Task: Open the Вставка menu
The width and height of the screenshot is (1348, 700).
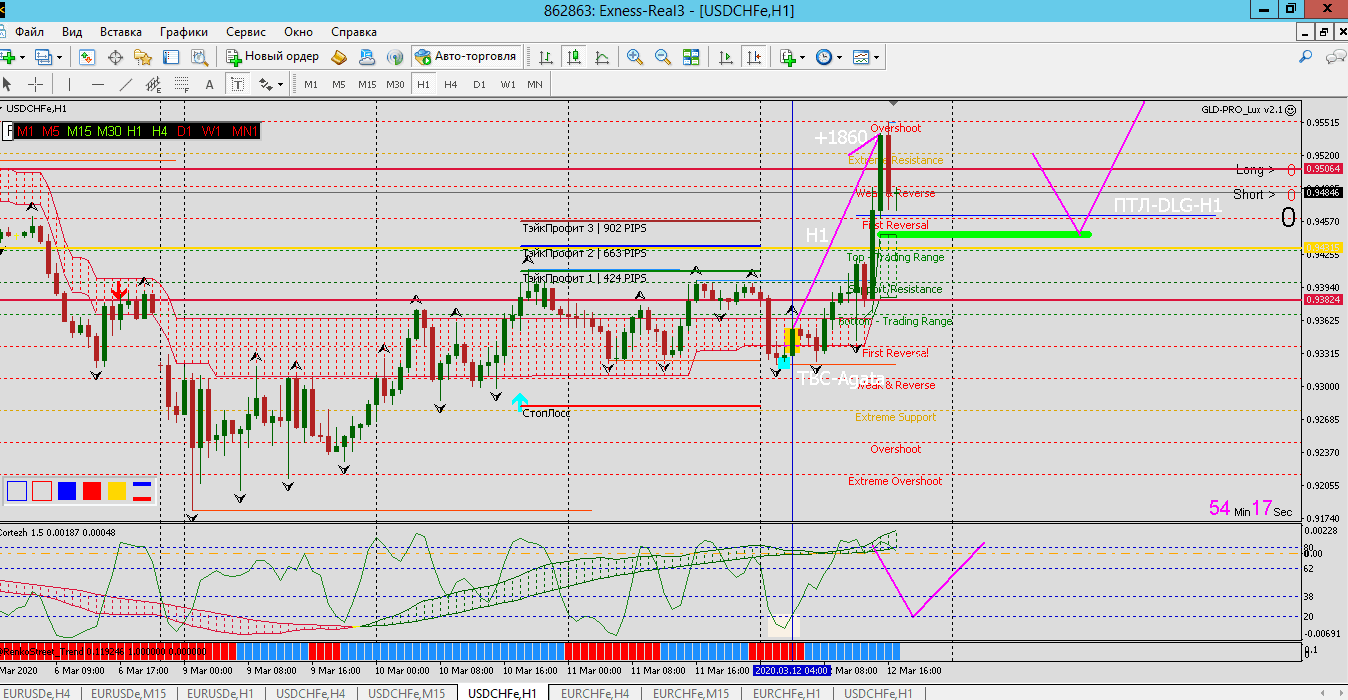Action: [120, 32]
